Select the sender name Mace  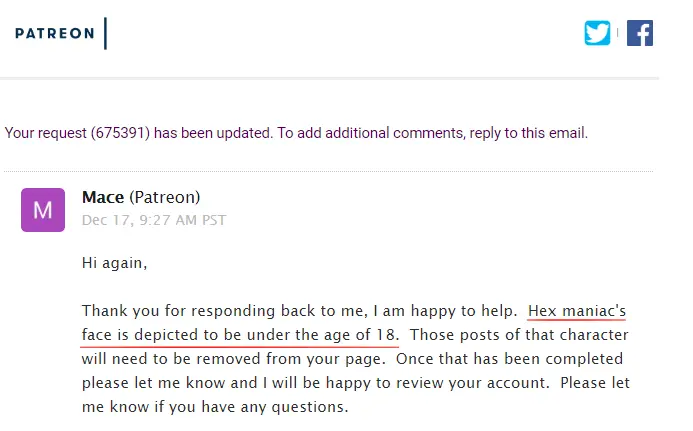[x=103, y=197]
